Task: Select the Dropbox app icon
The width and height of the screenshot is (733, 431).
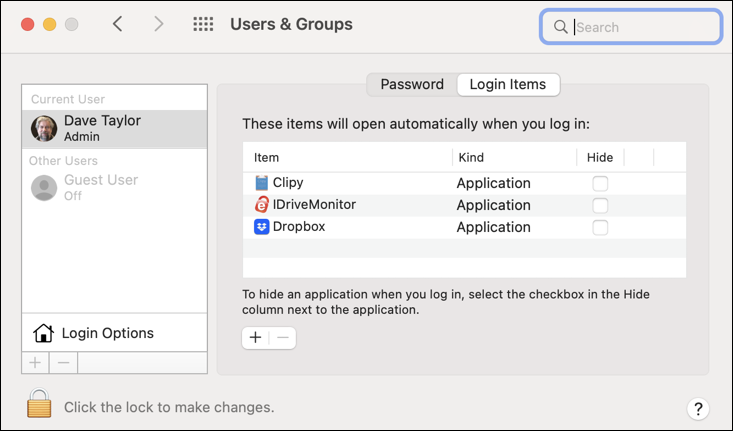Action: [262, 227]
